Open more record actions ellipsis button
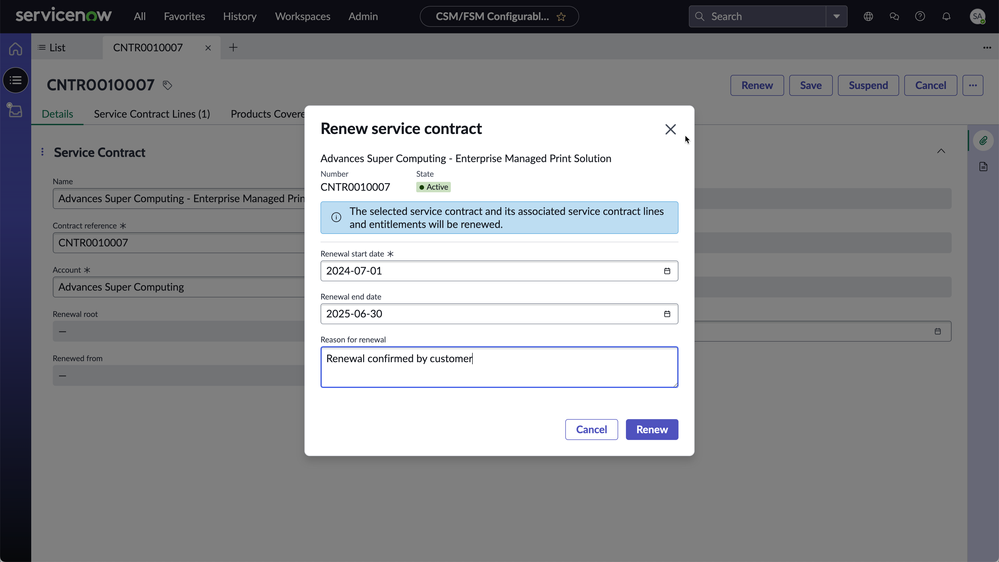The height and width of the screenshot is (562, 999). pos(973,85)
